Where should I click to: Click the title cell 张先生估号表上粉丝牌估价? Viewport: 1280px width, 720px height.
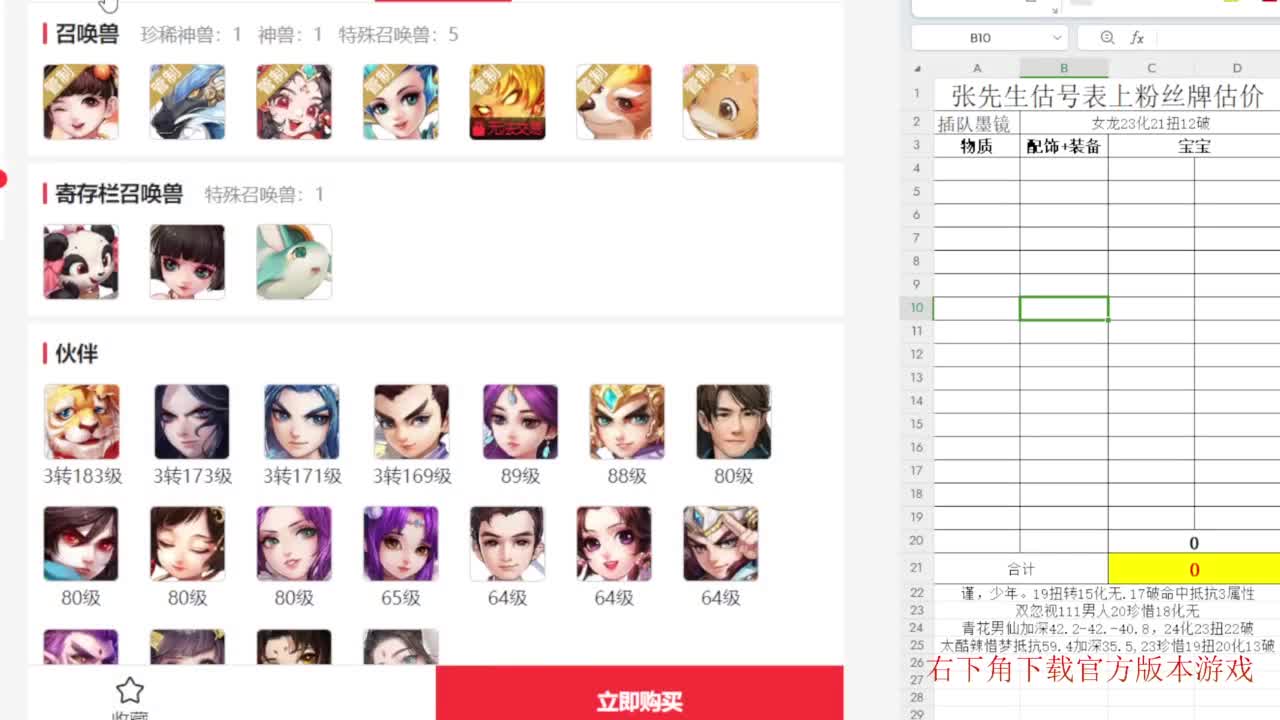click(x=1107, y=96)
